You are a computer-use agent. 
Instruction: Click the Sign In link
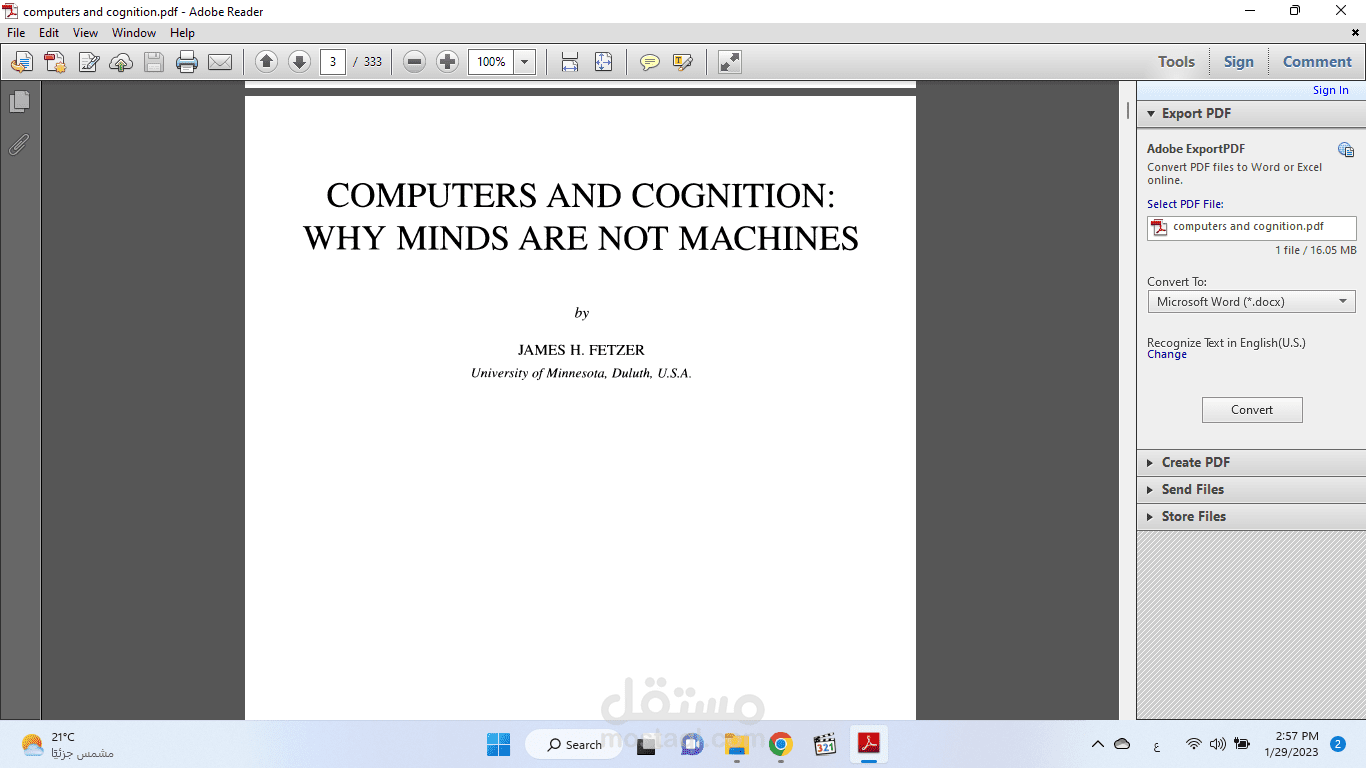coord(1330,89)
